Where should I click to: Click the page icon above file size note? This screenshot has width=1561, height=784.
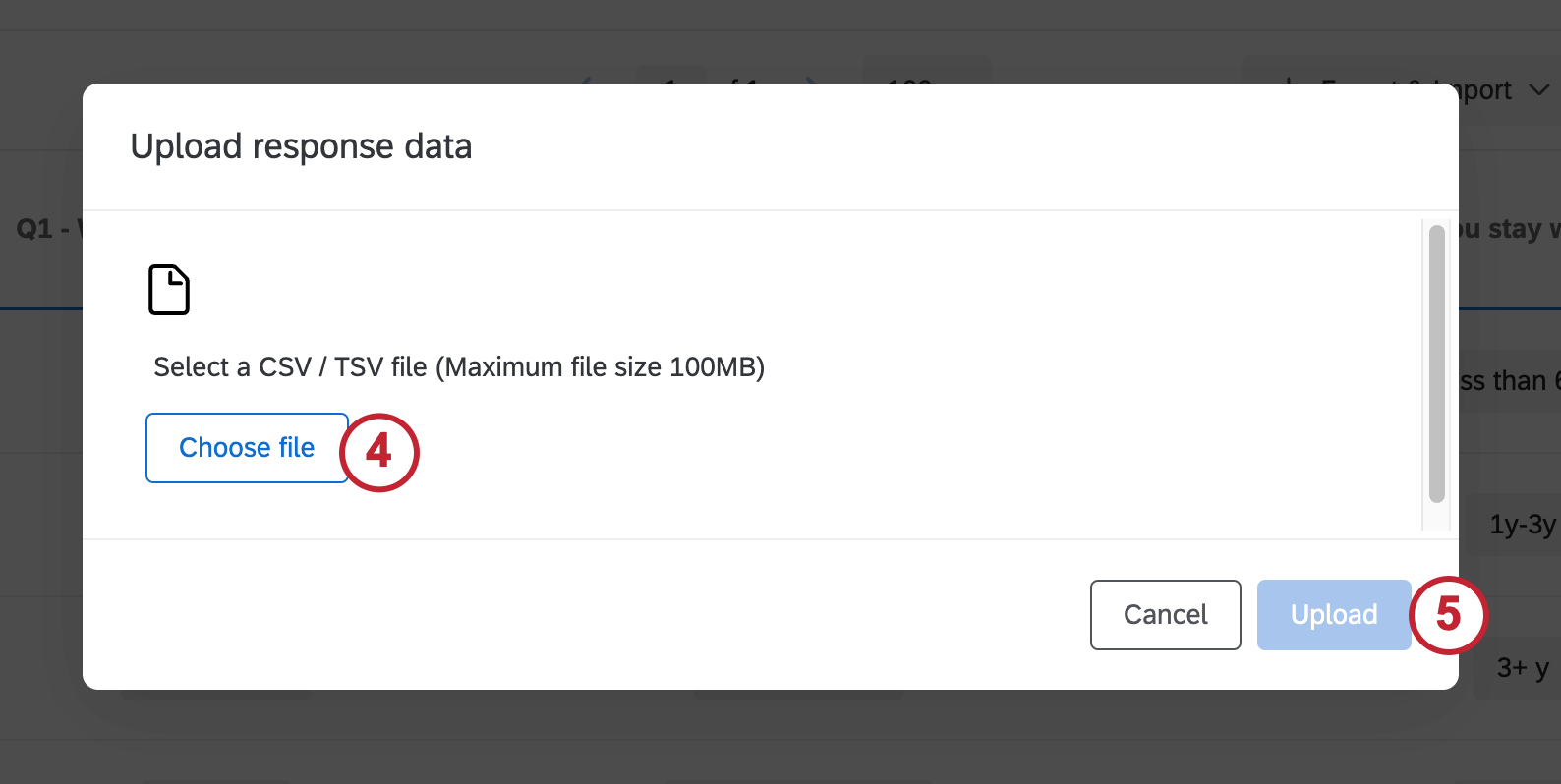168,289
